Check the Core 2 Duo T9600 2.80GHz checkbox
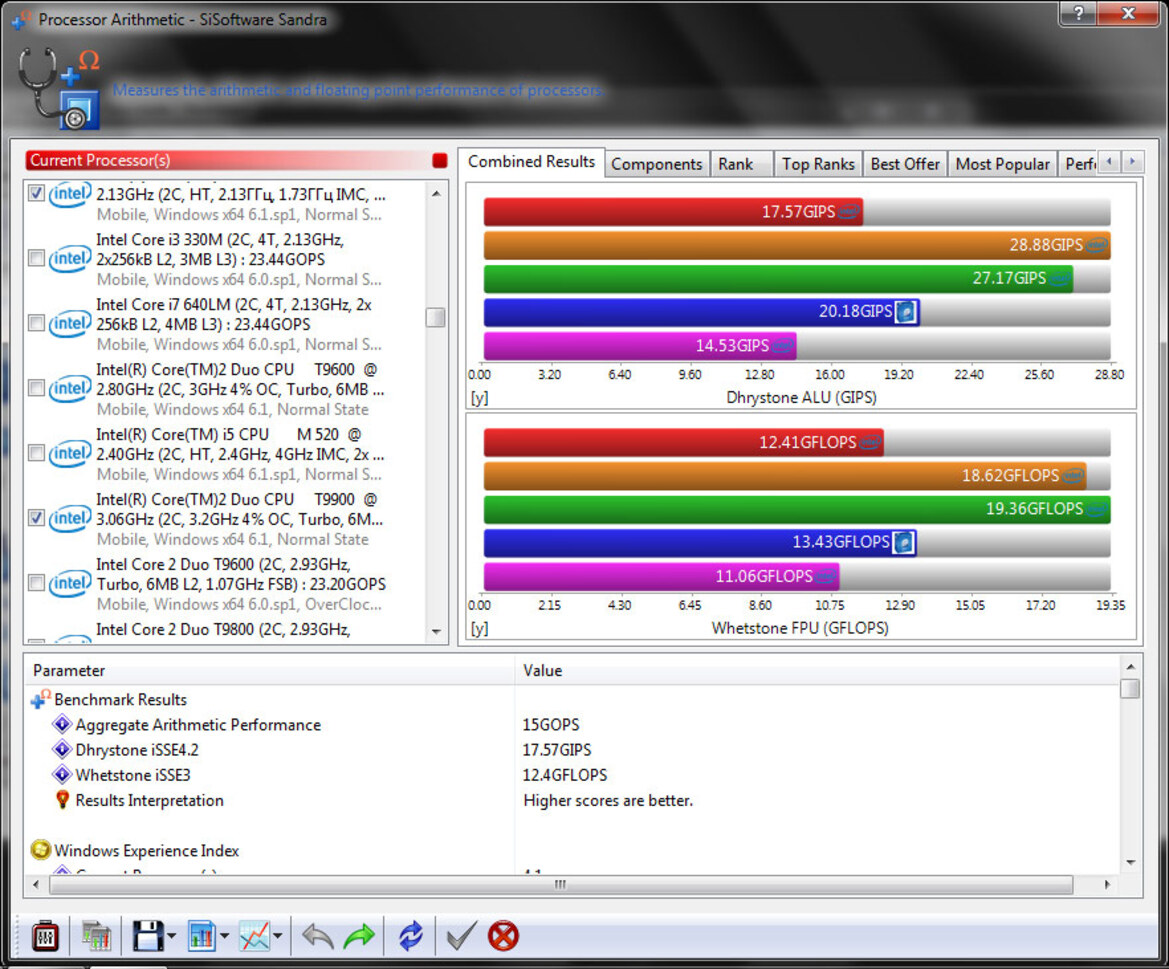Image resolution: width=1169 pixels, height=969 pixels. tap(36, 388)
